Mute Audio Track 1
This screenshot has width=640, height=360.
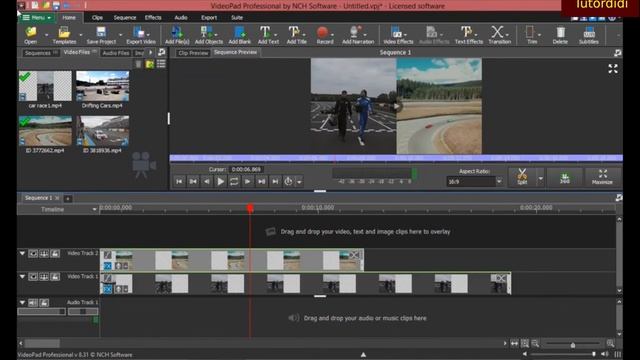(33, 303)
